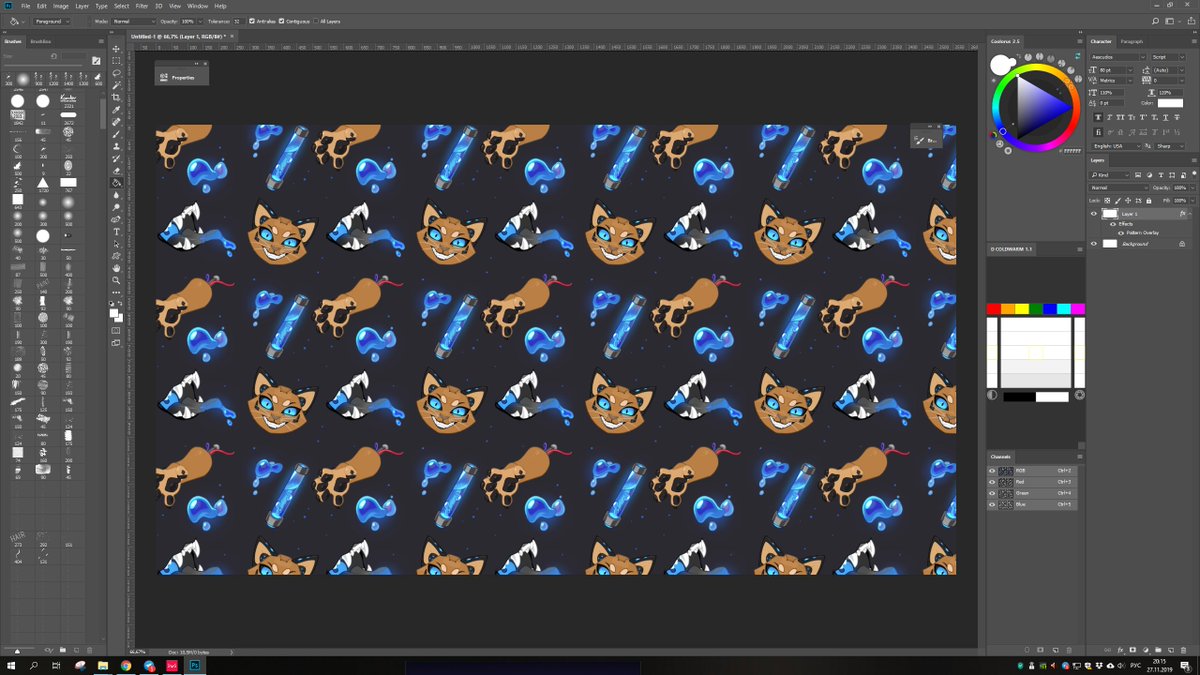Select the Paint Bucket tool in toolbar
Viewport: 1200px width, 675px height.
pyautogui.click(x=116, y=183)
